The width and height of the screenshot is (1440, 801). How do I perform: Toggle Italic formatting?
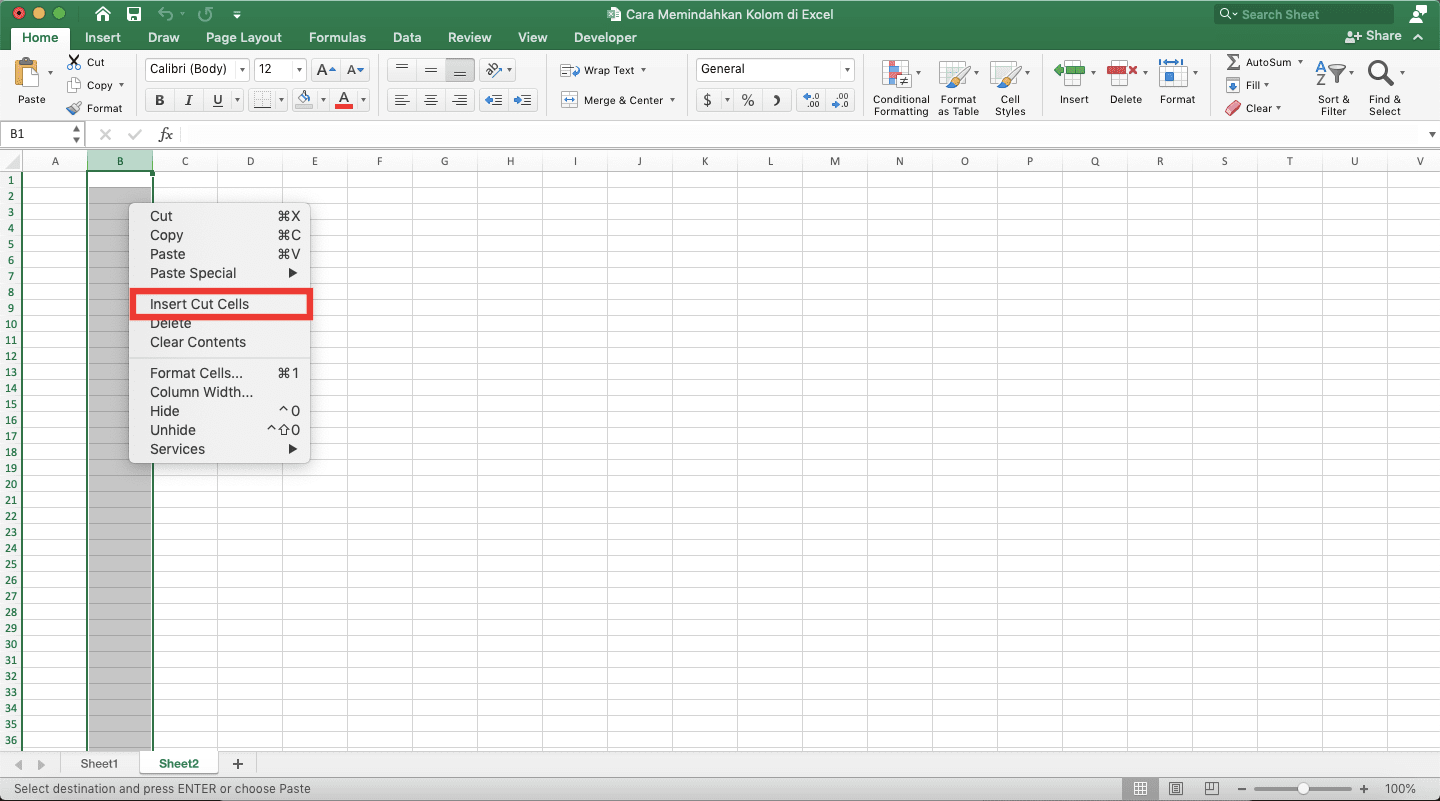point(188,100)
